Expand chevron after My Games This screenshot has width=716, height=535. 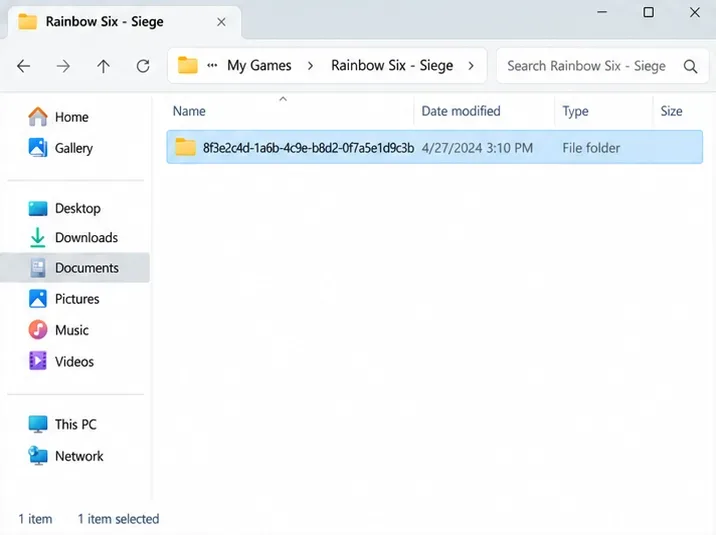coord(311,66)
